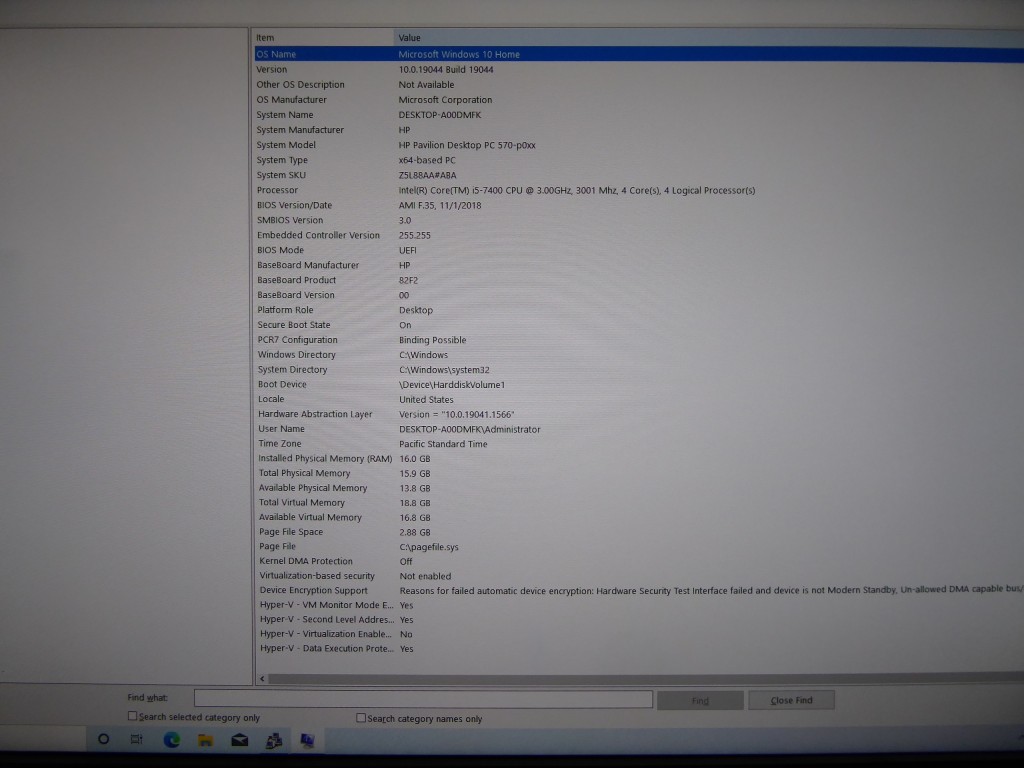The height and width of the screenshot is (768, 1024).
Task: Select Installed Physical Memory (RAM) item
Action: click(x=325, y=458)
